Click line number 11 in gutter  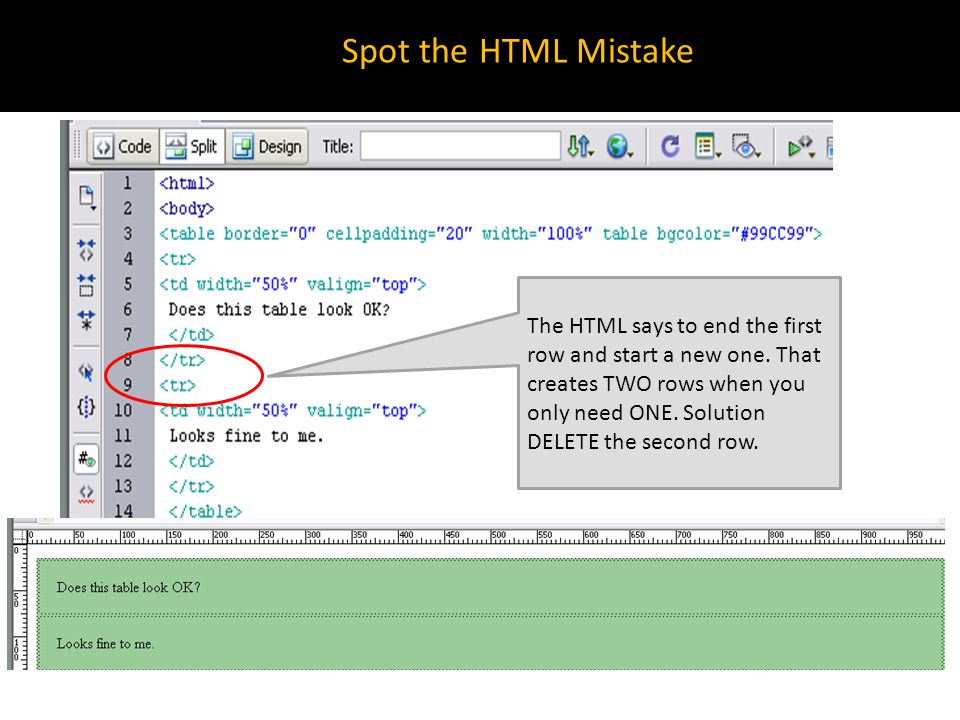click(123, 436)
